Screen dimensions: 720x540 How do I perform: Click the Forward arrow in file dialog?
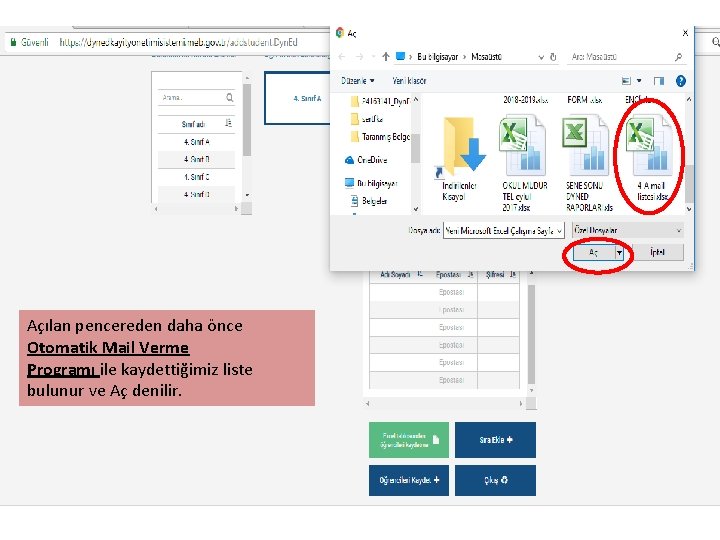click(359, 56)
